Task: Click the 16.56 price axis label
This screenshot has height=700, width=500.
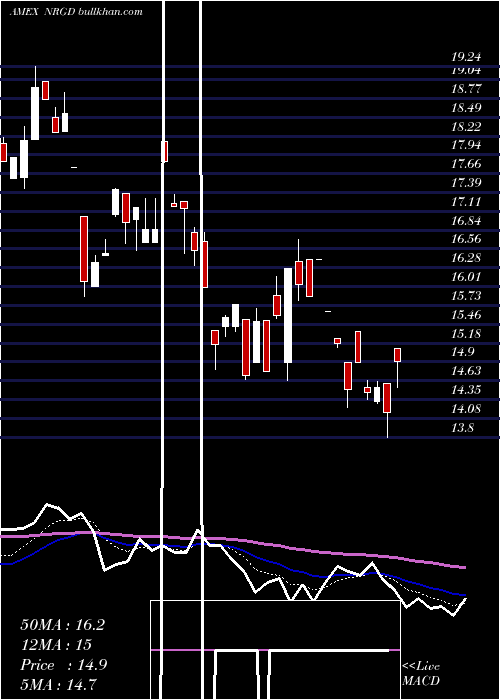Action: 466,239
